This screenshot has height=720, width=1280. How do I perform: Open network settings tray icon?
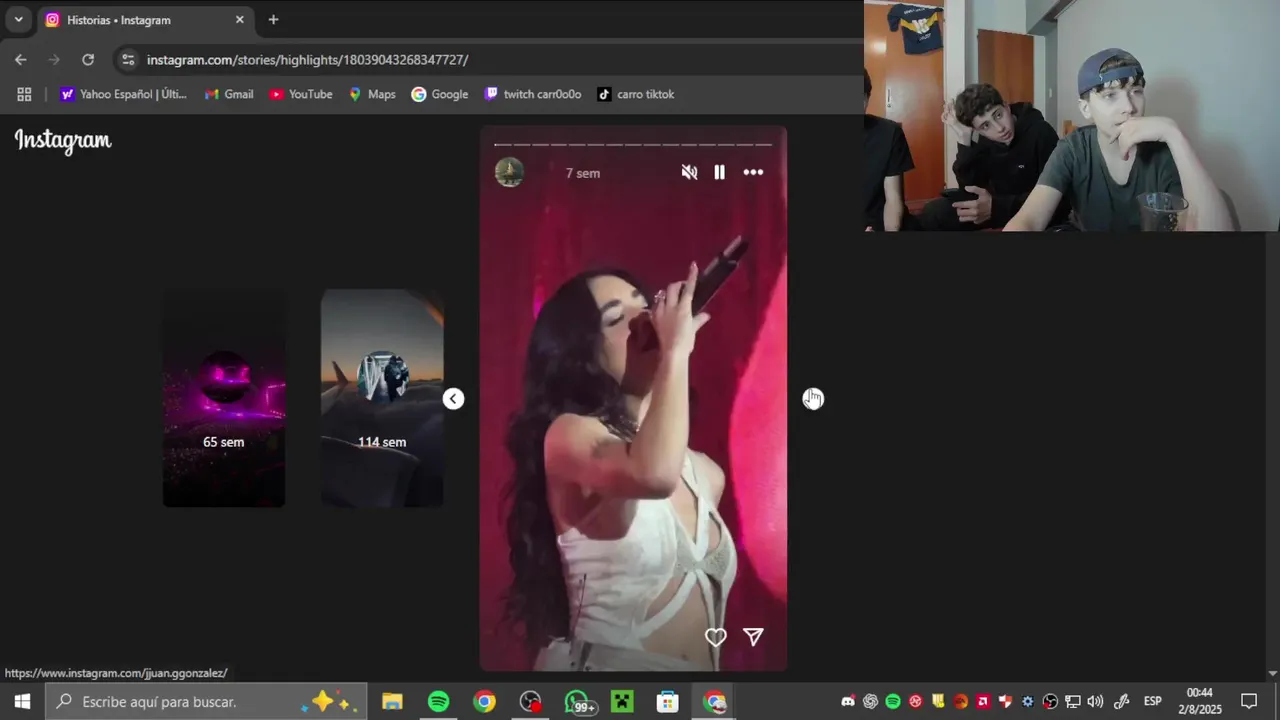point(1072,701)
